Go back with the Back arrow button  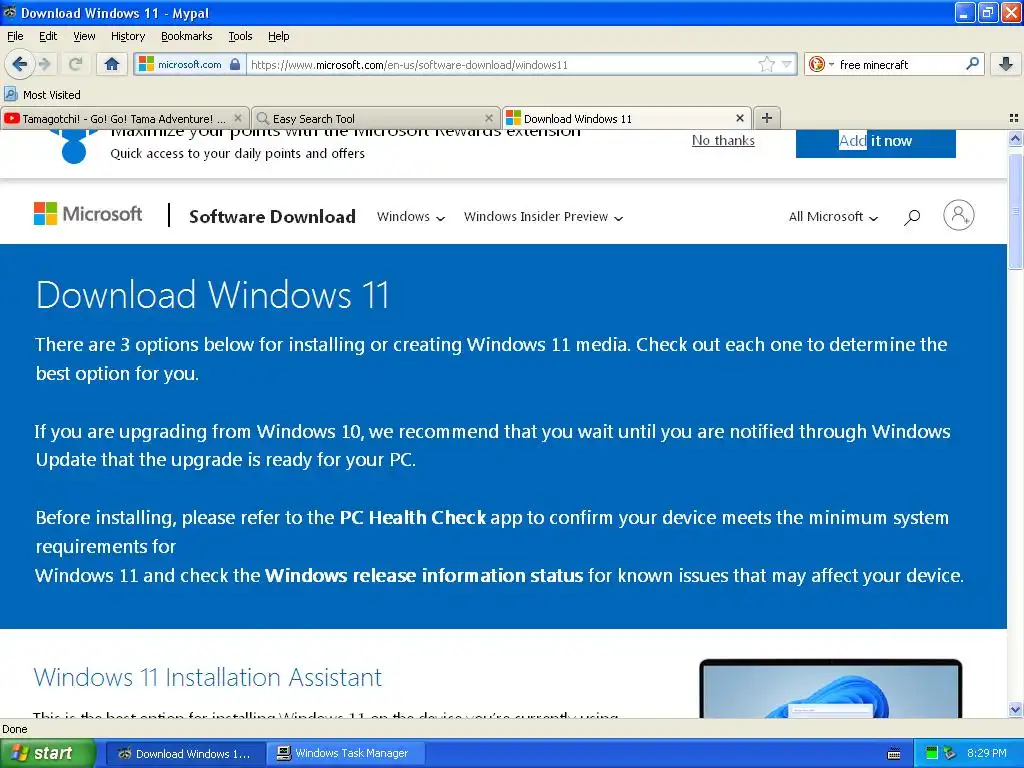pos(19,64)
